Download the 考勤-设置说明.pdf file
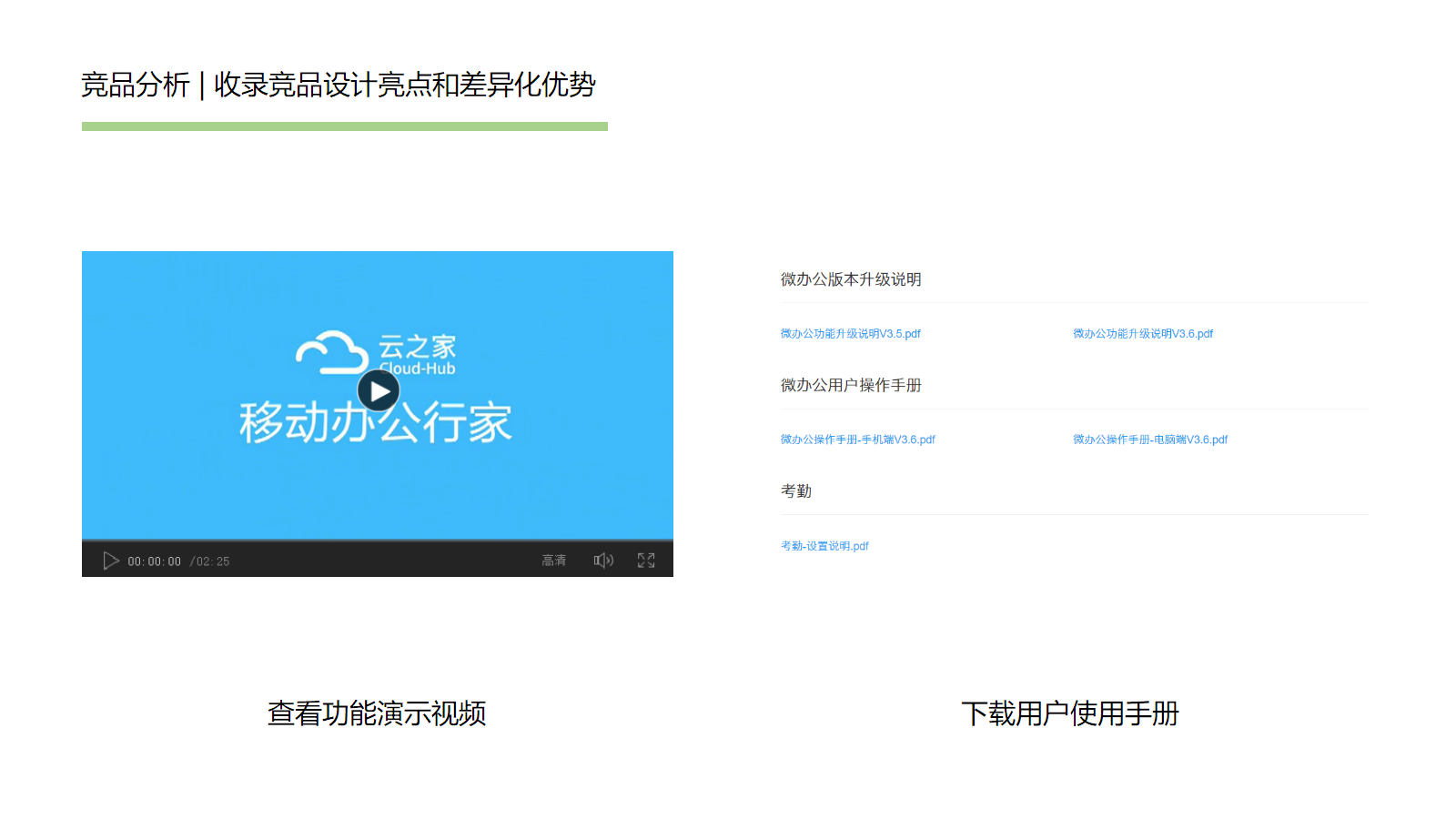This screenshot has height=819, width=1456. 824,546
